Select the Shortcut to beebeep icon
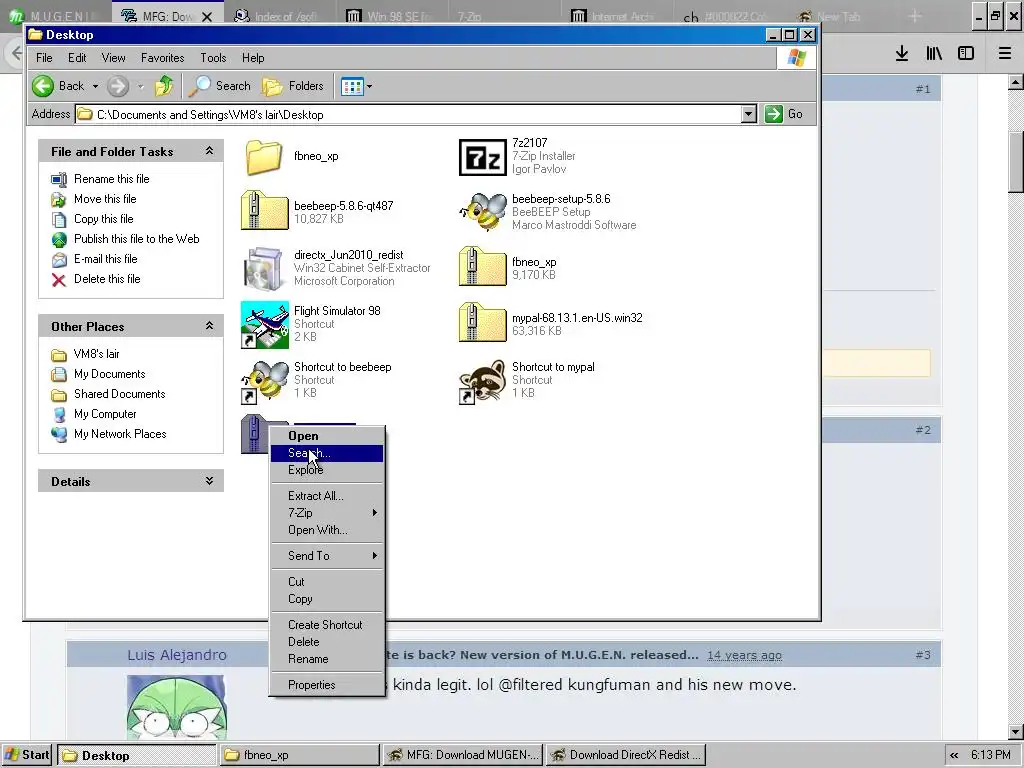Screen dimensions: 1024x768 click(264, 381)
